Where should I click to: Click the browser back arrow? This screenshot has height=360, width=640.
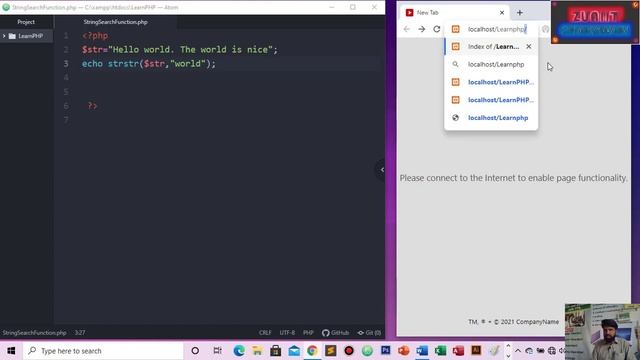tap(407, 29)
